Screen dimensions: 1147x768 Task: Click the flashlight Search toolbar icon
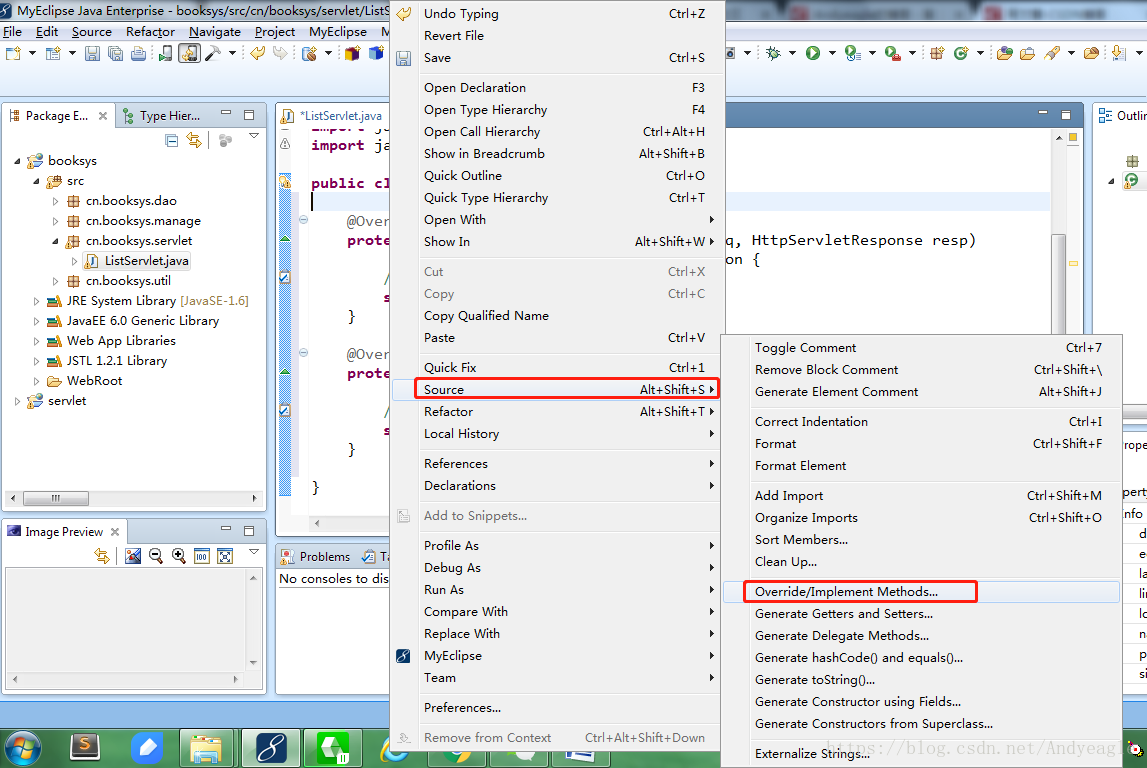pos(1052,53)
